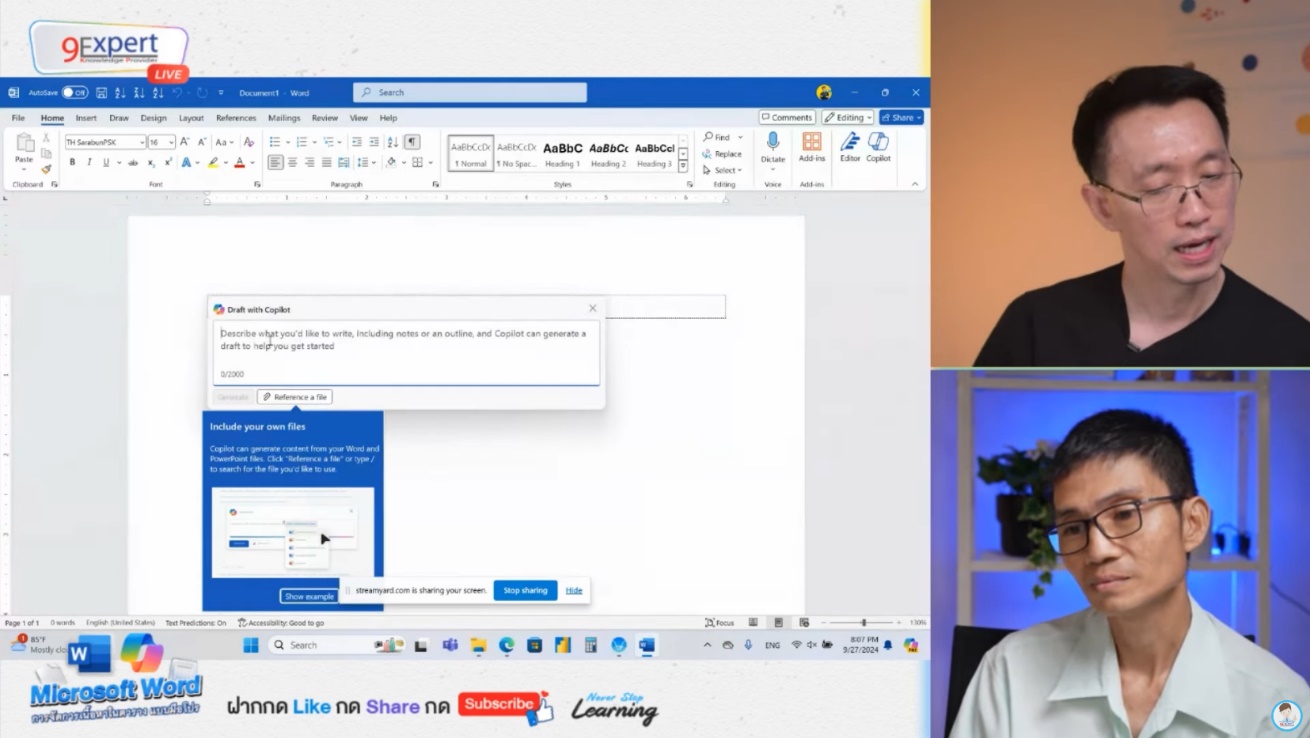This screenshot has width=1310, height=738.
Task: Open the Review tab
Action: coord(324,117)
